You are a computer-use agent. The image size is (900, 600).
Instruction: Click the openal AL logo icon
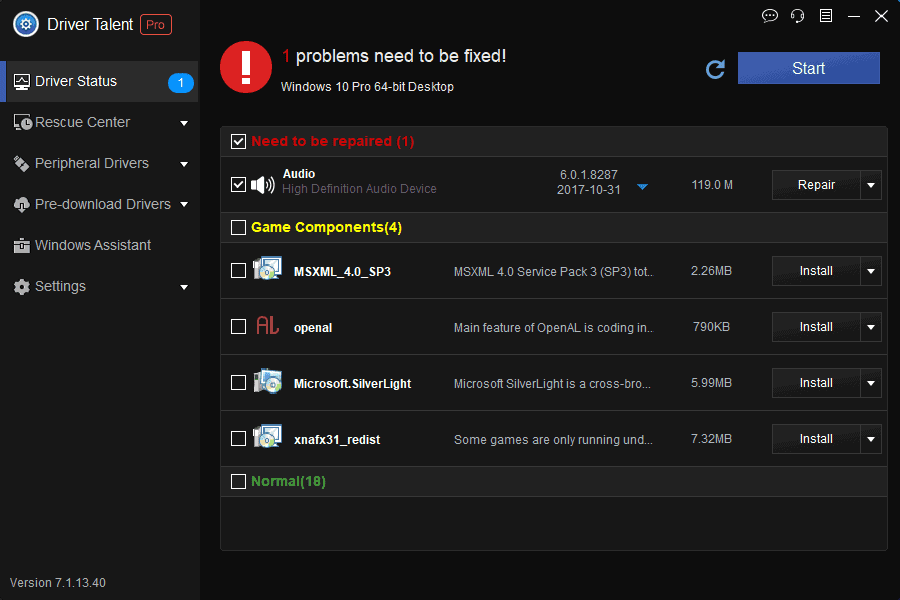[267, 326]
